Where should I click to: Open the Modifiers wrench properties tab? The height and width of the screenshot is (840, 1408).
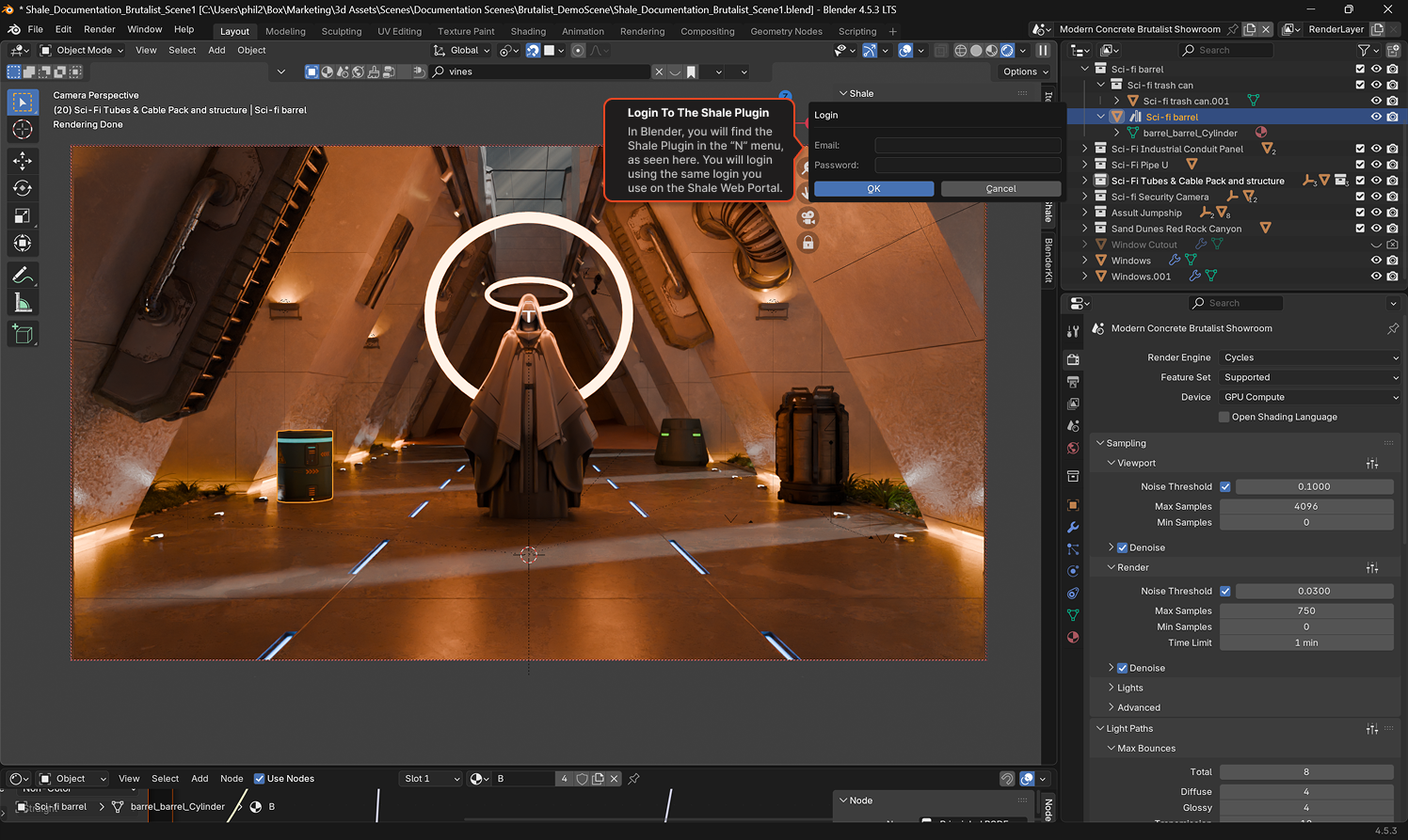[x=1073, y=527]
